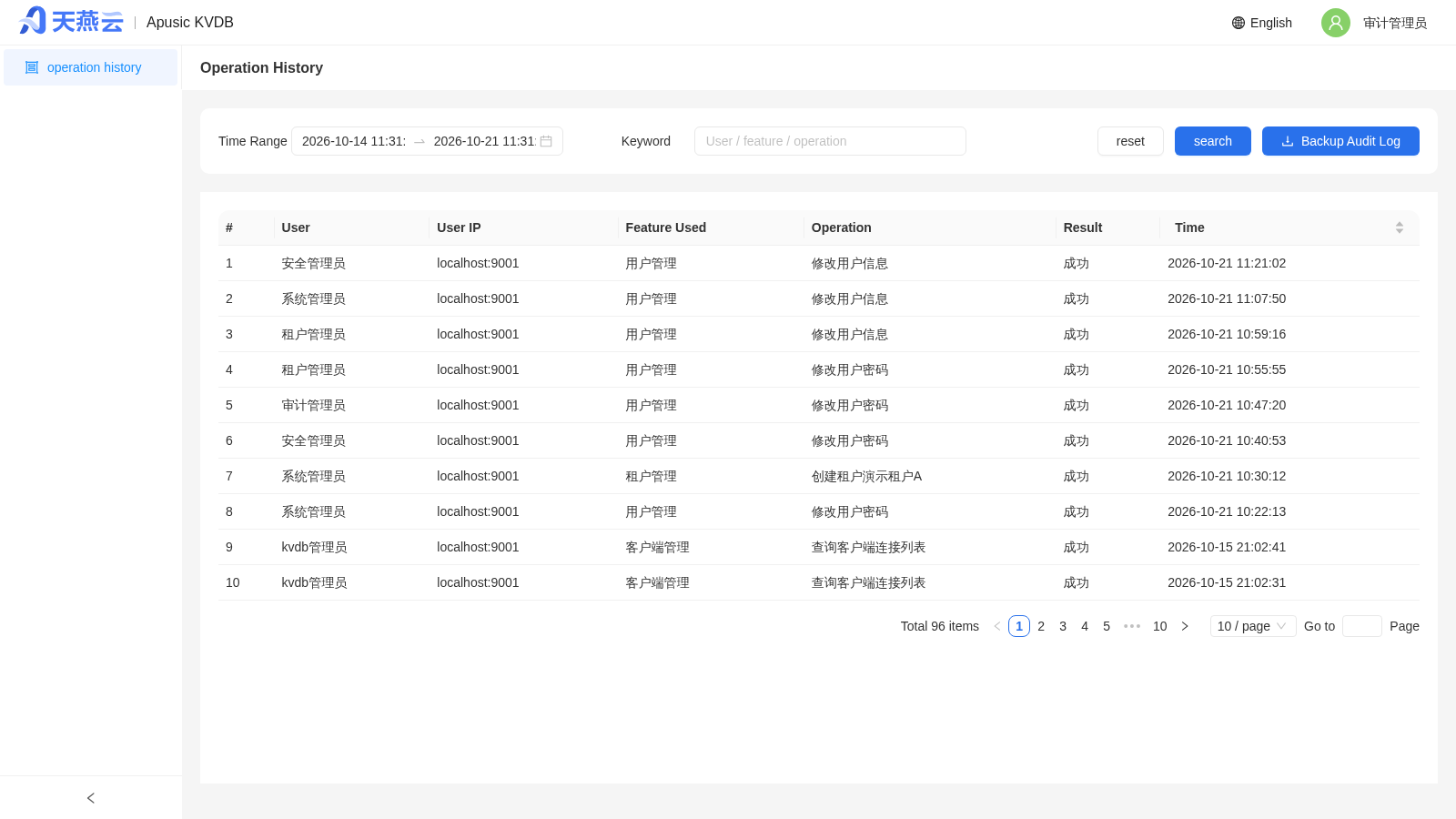Click the pagination ellipsis dots
The height and width of the screenshot is (819, 1456).
tap(1132, 626)
